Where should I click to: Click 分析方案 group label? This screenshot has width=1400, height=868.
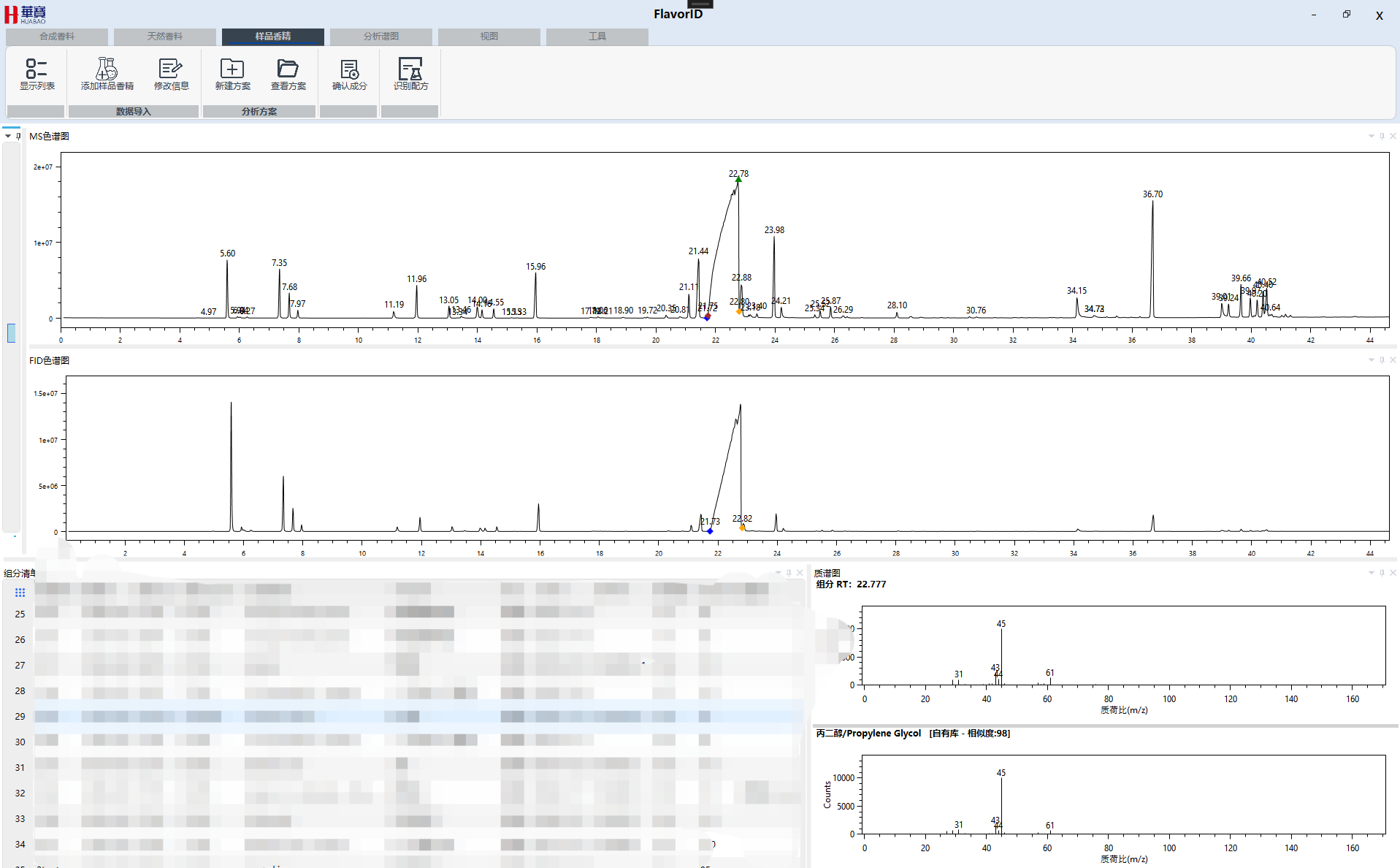(259, 112)
